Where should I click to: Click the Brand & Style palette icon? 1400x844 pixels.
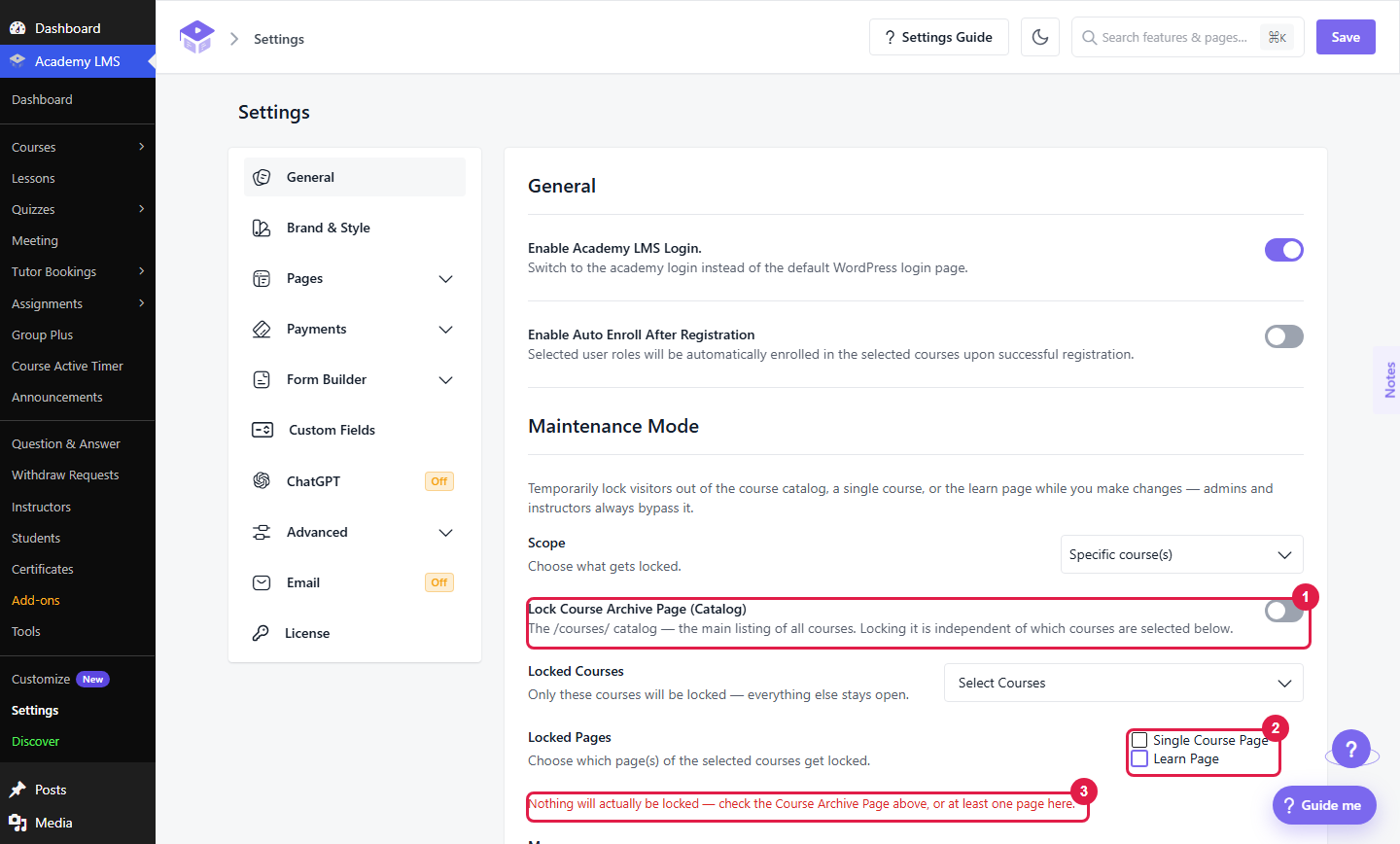pyautogui.click(x=262, y=228)
